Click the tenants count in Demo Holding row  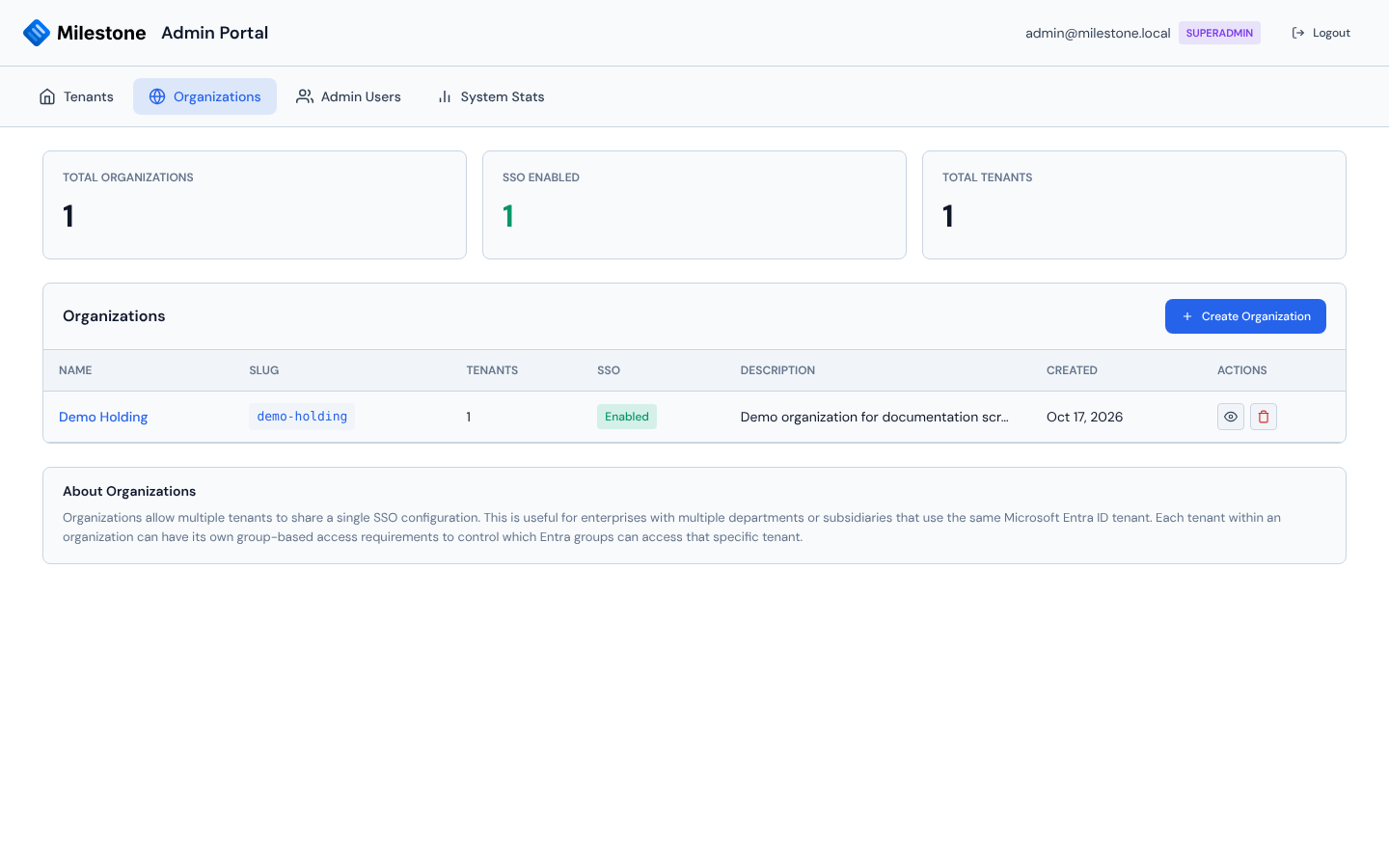pyautogui.click(x=469, y=417)
